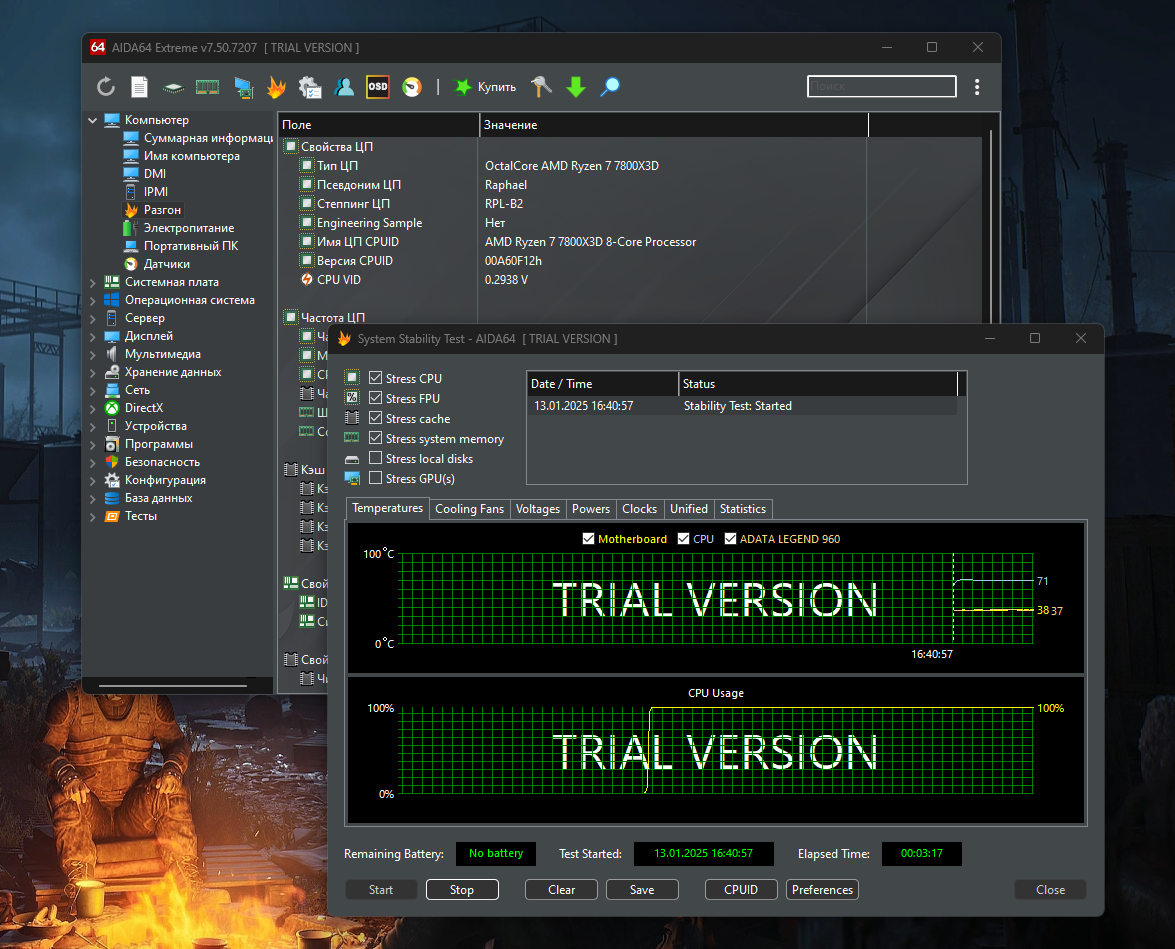Expand the Операционная система node
Screen dimensions: 1175x949
pyautogui.click(x=93, y=300)
